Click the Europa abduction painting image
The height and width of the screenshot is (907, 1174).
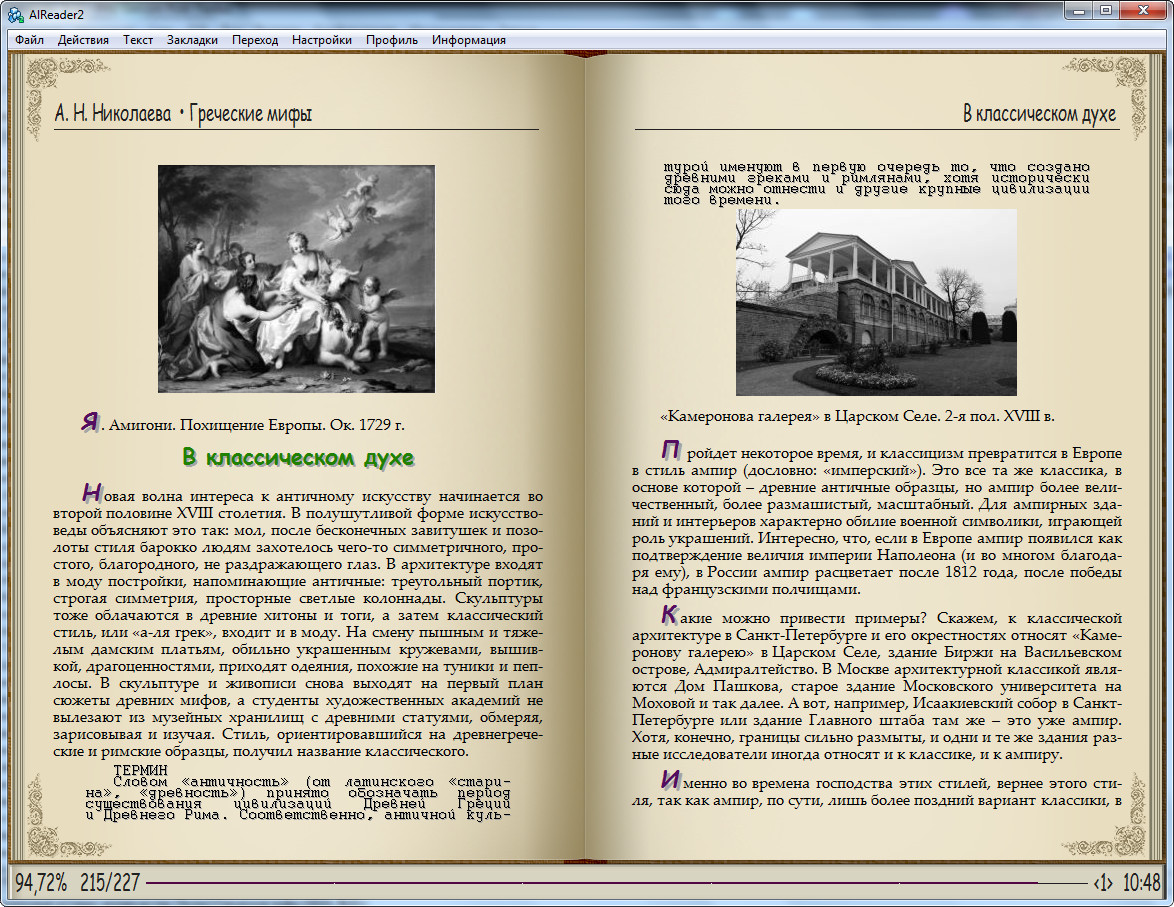296,279
